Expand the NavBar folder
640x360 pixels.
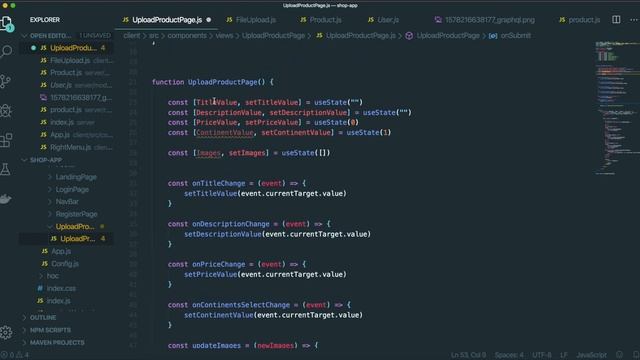67,202
